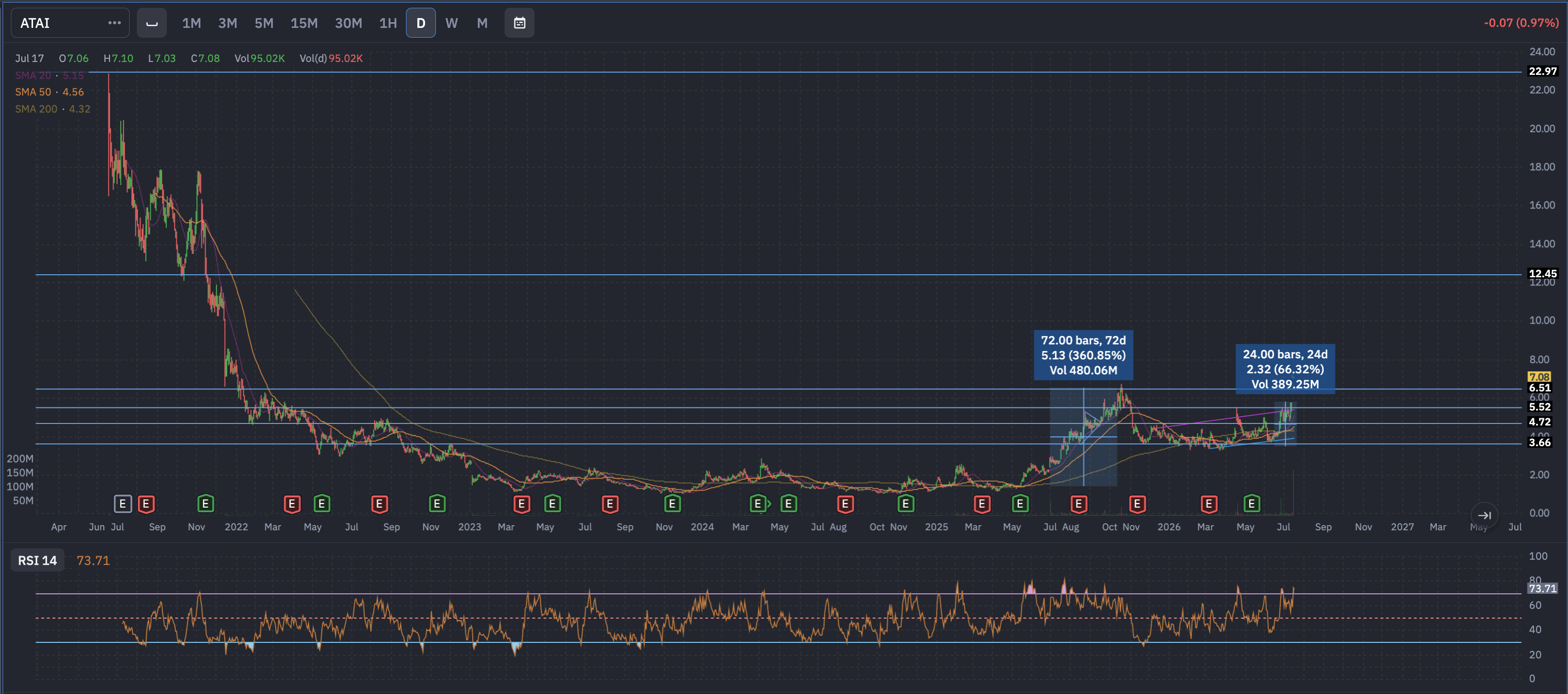Open the red earnings marker near Mar 2025
1568x694 pixels.
(x=982, y=503)
